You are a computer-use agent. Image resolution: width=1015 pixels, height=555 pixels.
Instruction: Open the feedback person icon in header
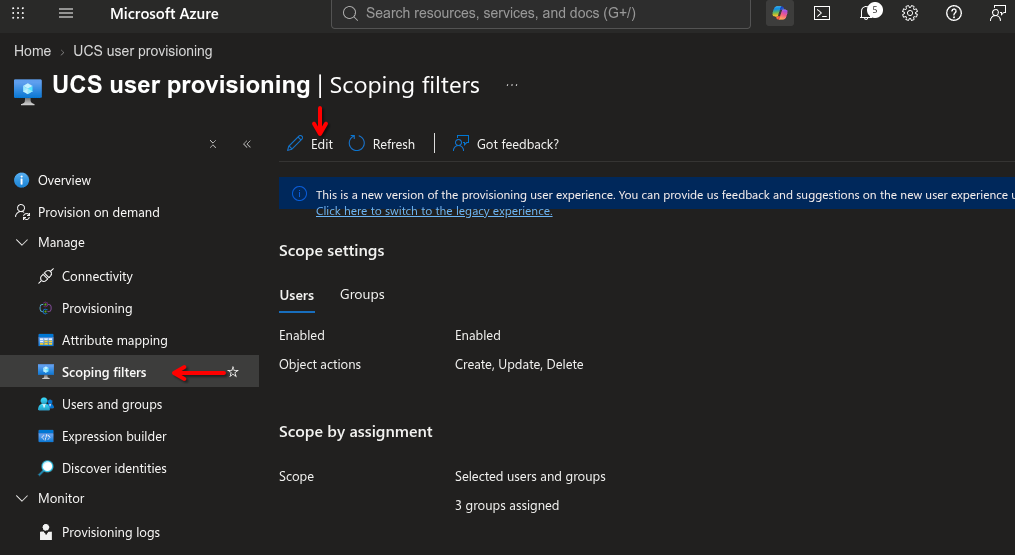click(998, 13)
